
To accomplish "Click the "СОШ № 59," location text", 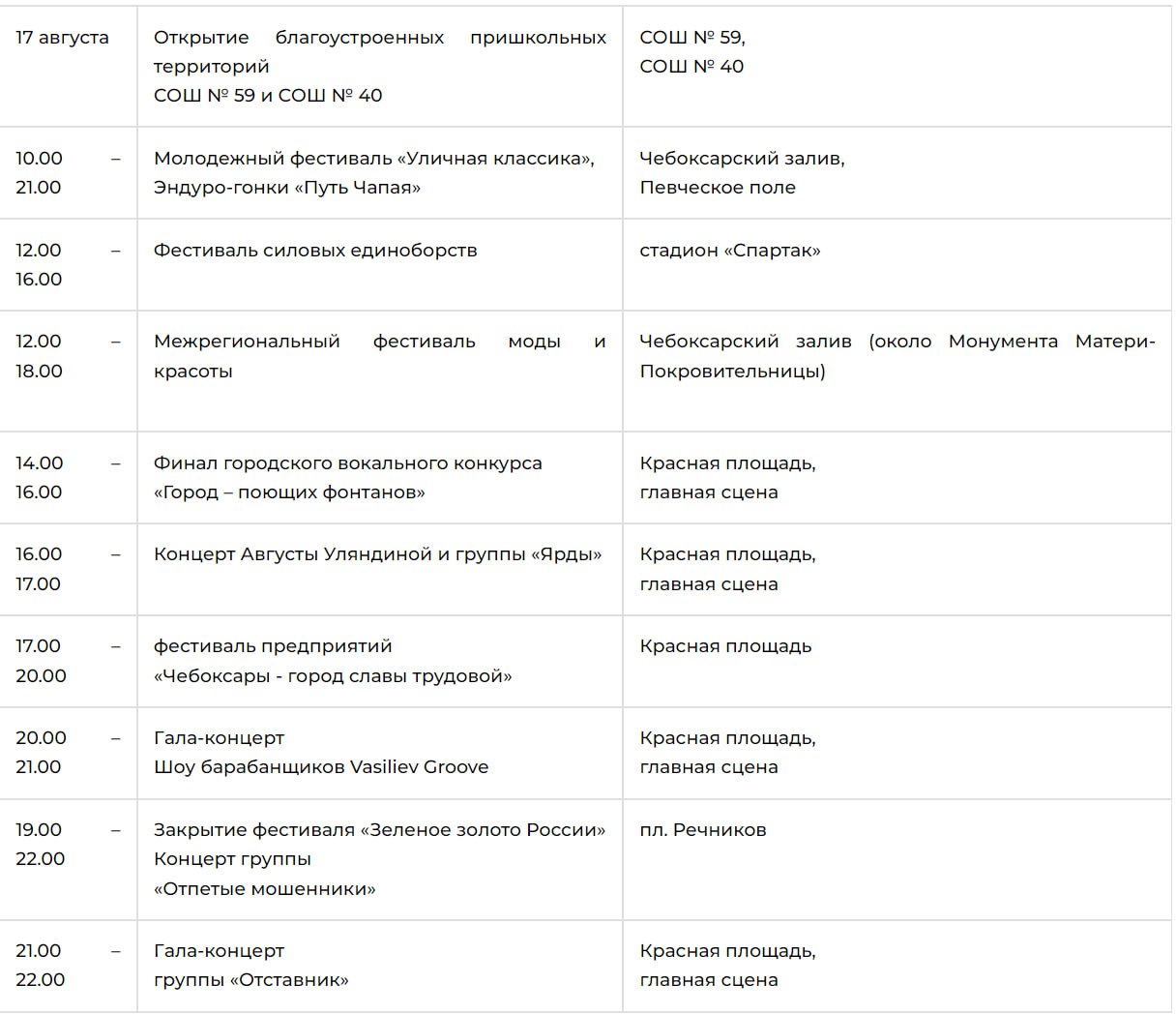I will (691, 38).
